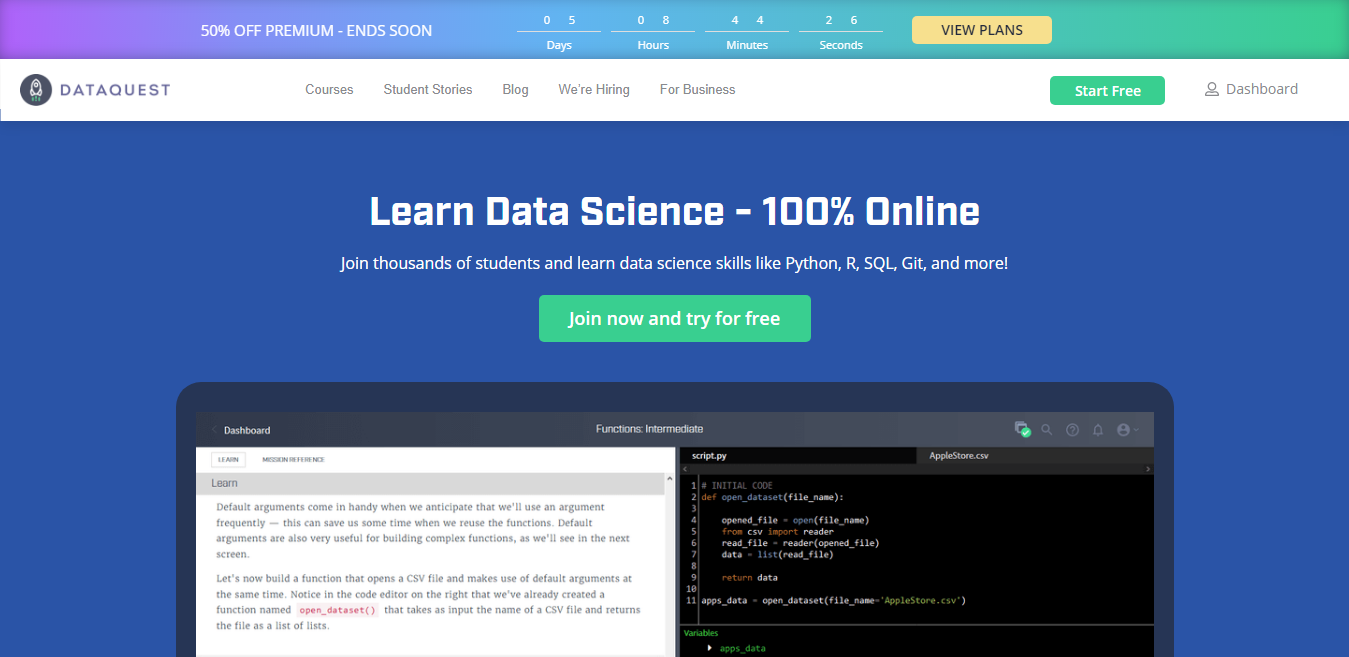The image size is (1349, 657).
Task: Click the user icon beside the top-right Dashboard link
Action: coord(1212,90)
